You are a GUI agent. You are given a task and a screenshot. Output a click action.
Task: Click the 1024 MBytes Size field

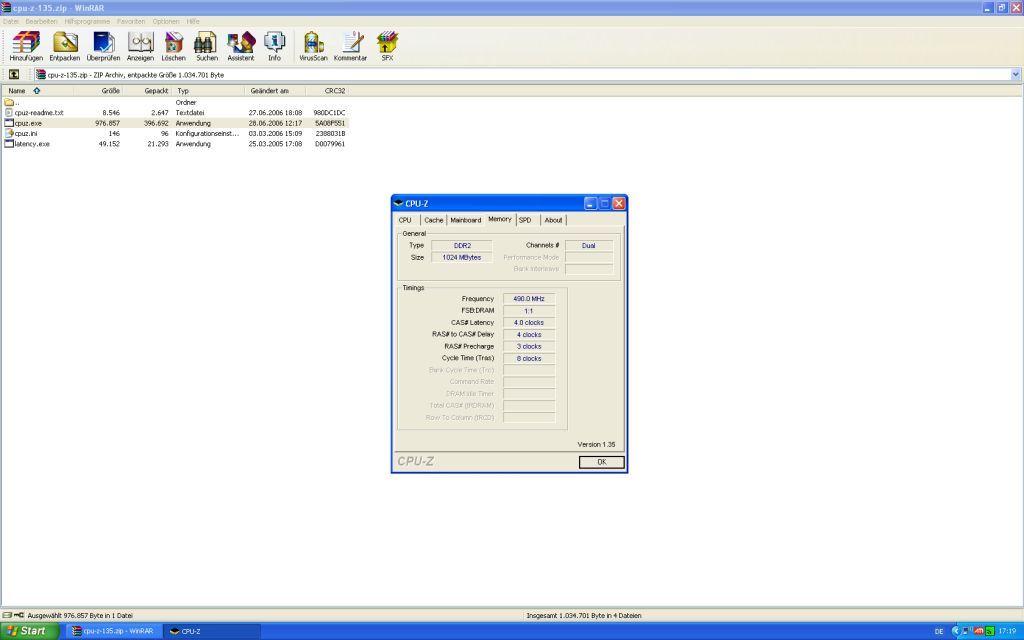point(462,257)
